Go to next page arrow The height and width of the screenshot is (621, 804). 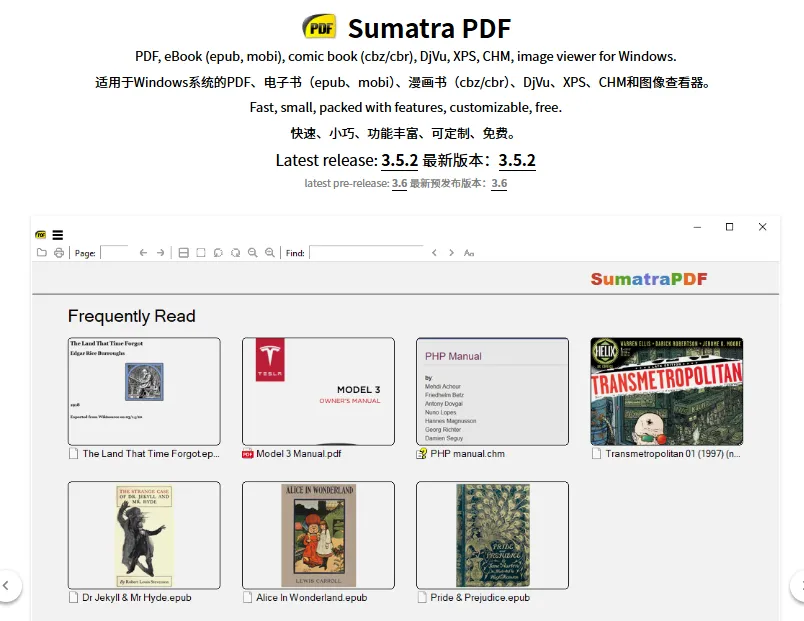click(160, 252)
